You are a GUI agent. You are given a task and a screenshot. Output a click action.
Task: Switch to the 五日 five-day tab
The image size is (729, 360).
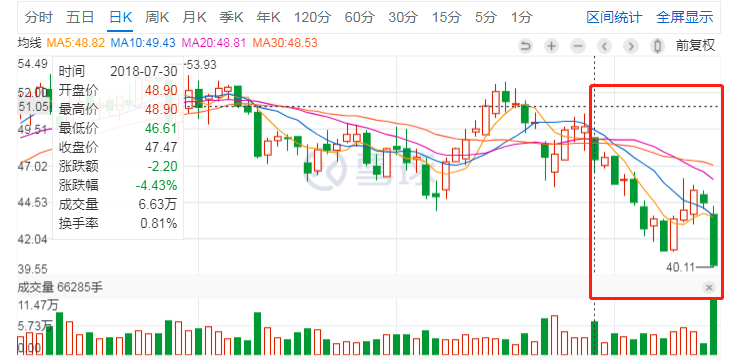(80, 18)
